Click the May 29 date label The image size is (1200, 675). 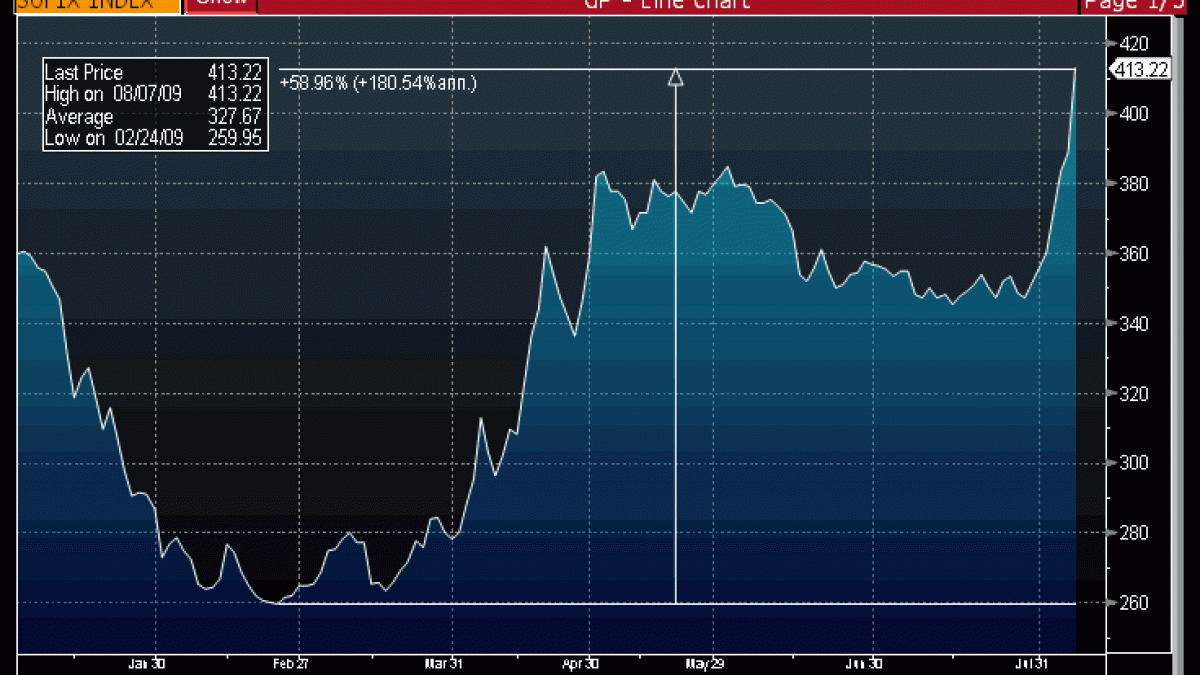(x=704, y=664)
